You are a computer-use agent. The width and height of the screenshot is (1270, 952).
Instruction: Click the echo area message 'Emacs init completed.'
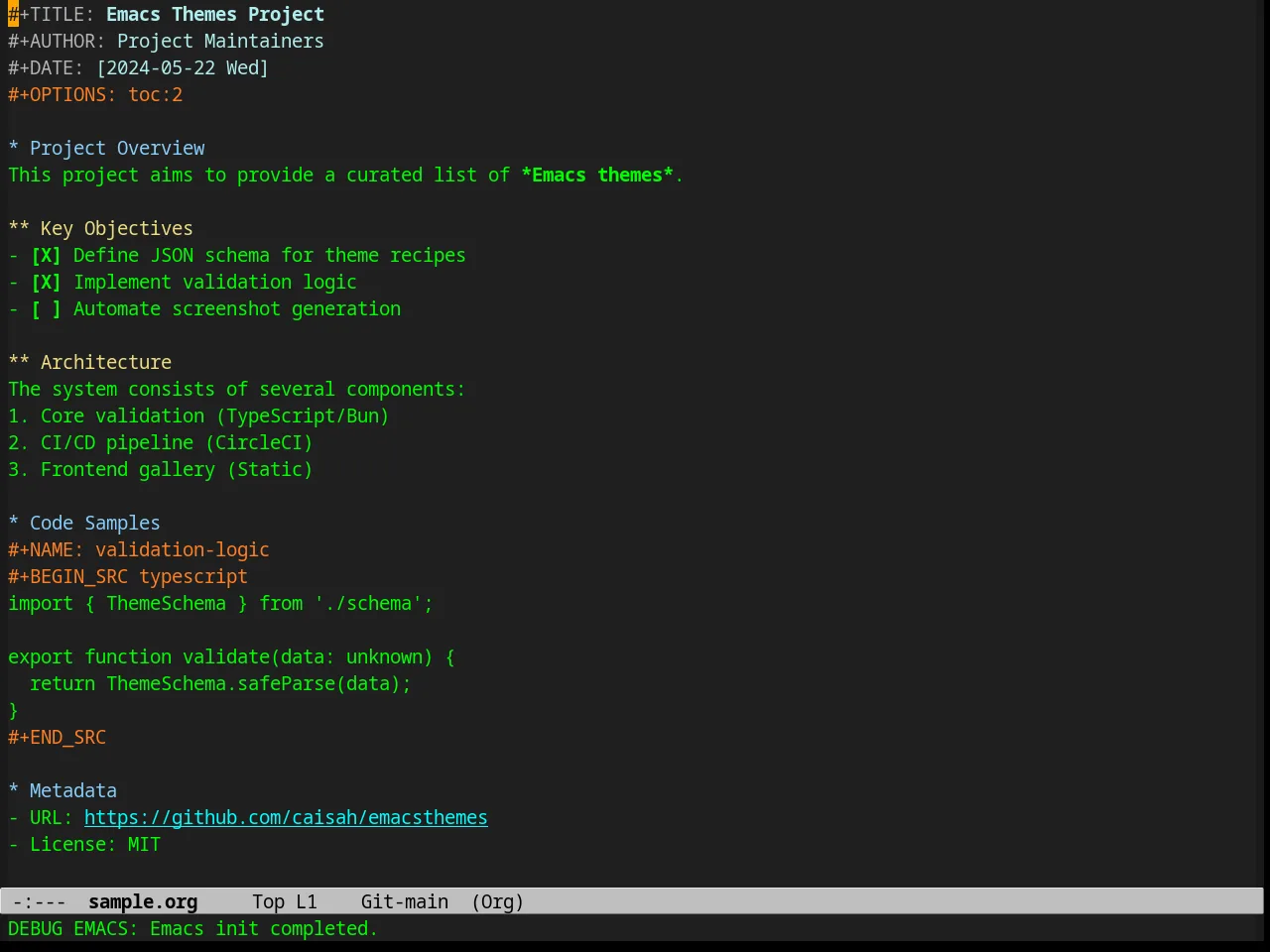tap(264, 928)
